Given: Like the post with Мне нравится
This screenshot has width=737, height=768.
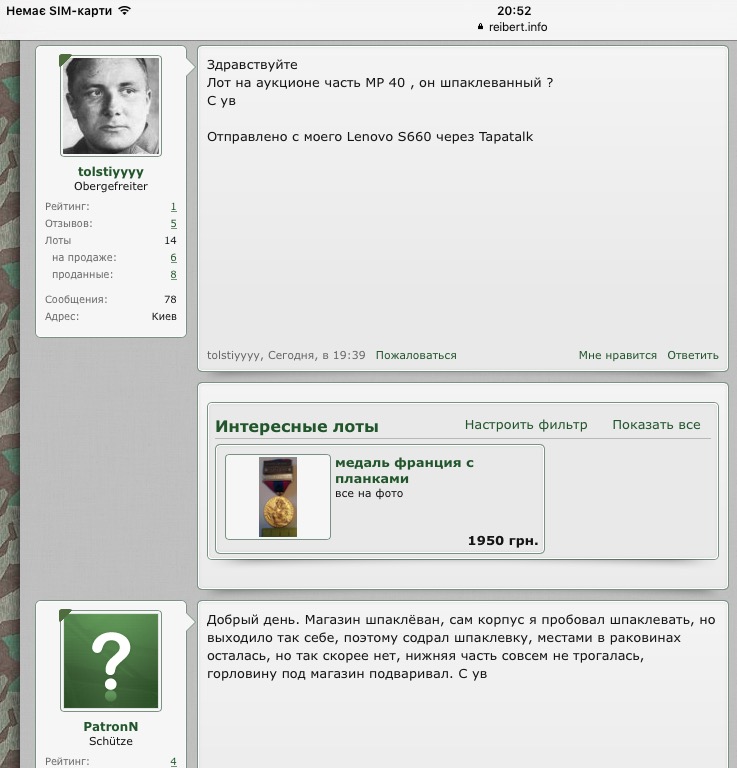Looking at the screenshot, I should tap(617, 355).
